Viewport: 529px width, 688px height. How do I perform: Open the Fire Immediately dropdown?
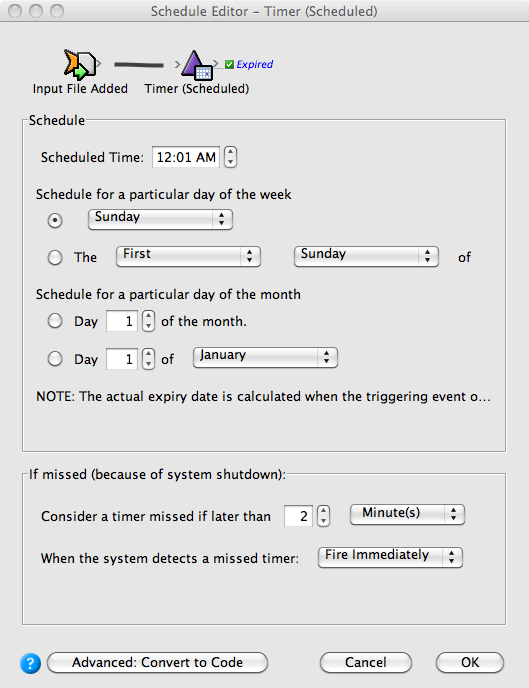[390, 557]
